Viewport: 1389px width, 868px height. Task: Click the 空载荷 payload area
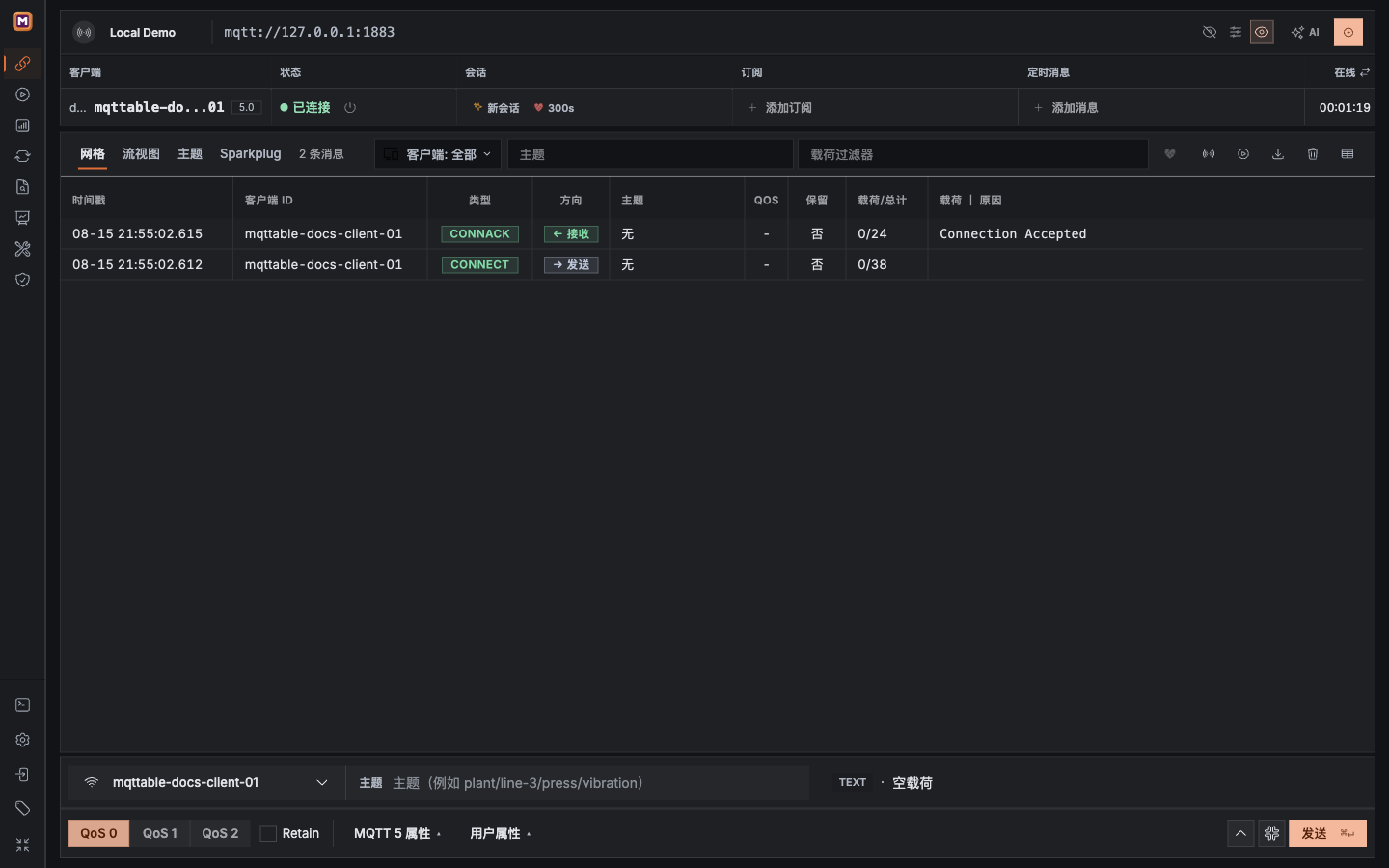[x=912, y=783]
